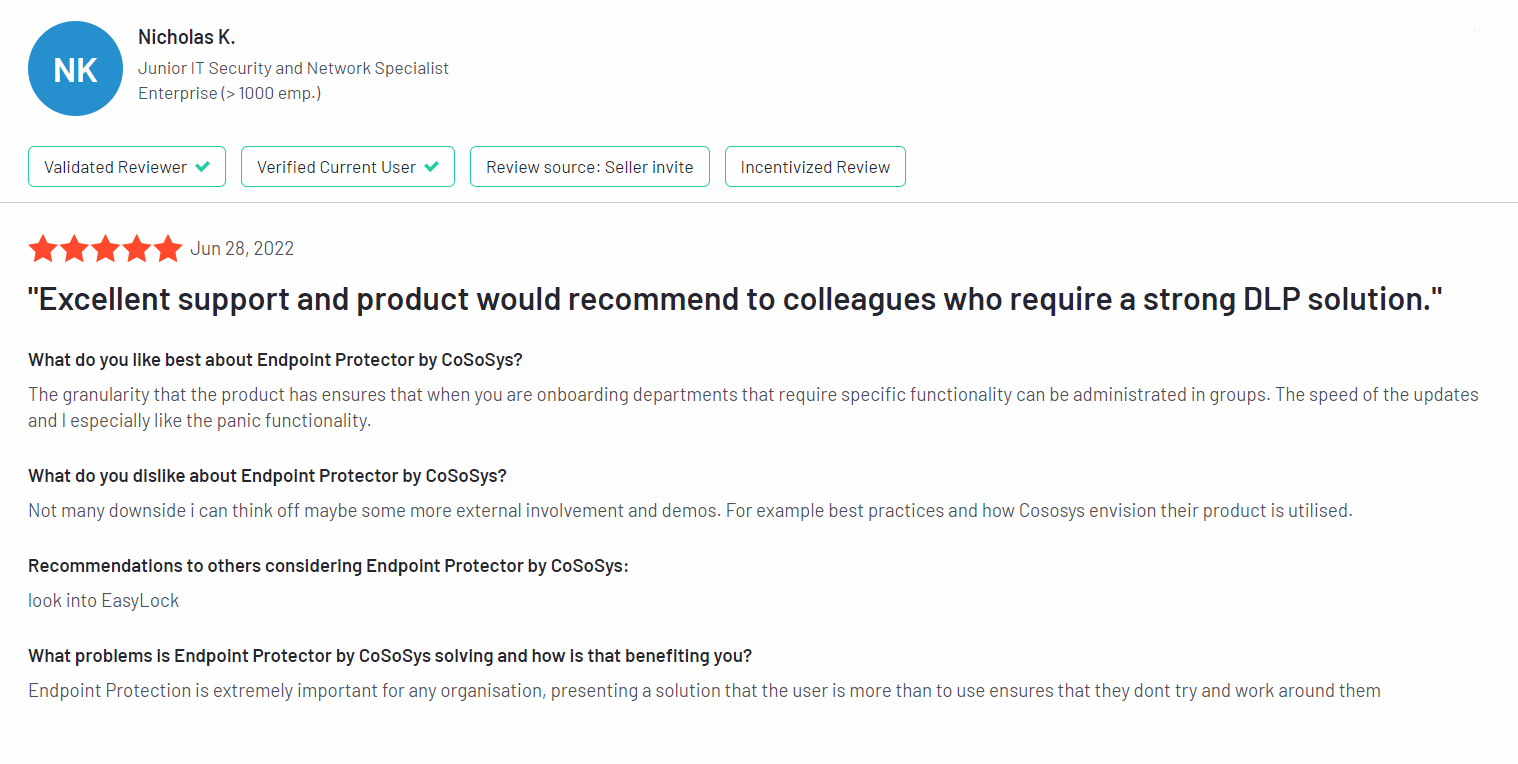Click the first rating star
Screen dimensions: 1518x764
click(43, 248)
